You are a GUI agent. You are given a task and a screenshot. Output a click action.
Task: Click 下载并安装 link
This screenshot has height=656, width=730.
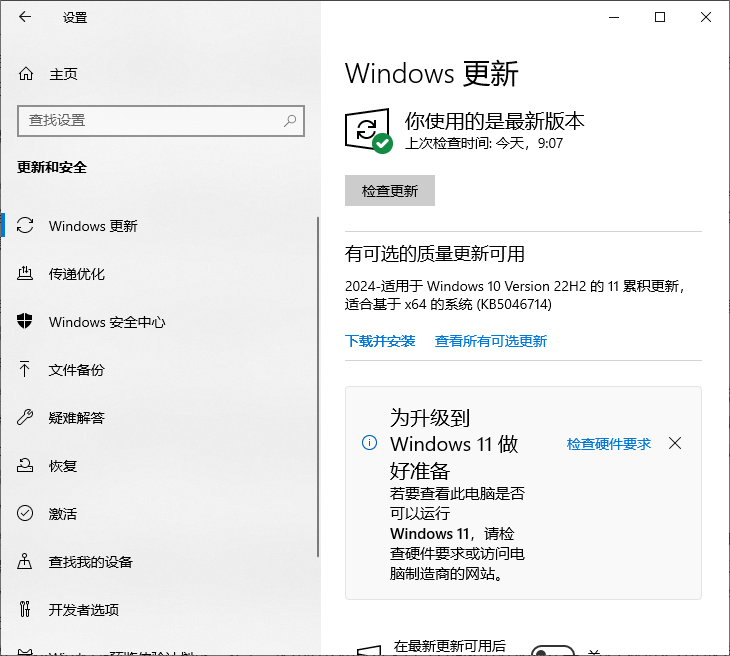380,341
